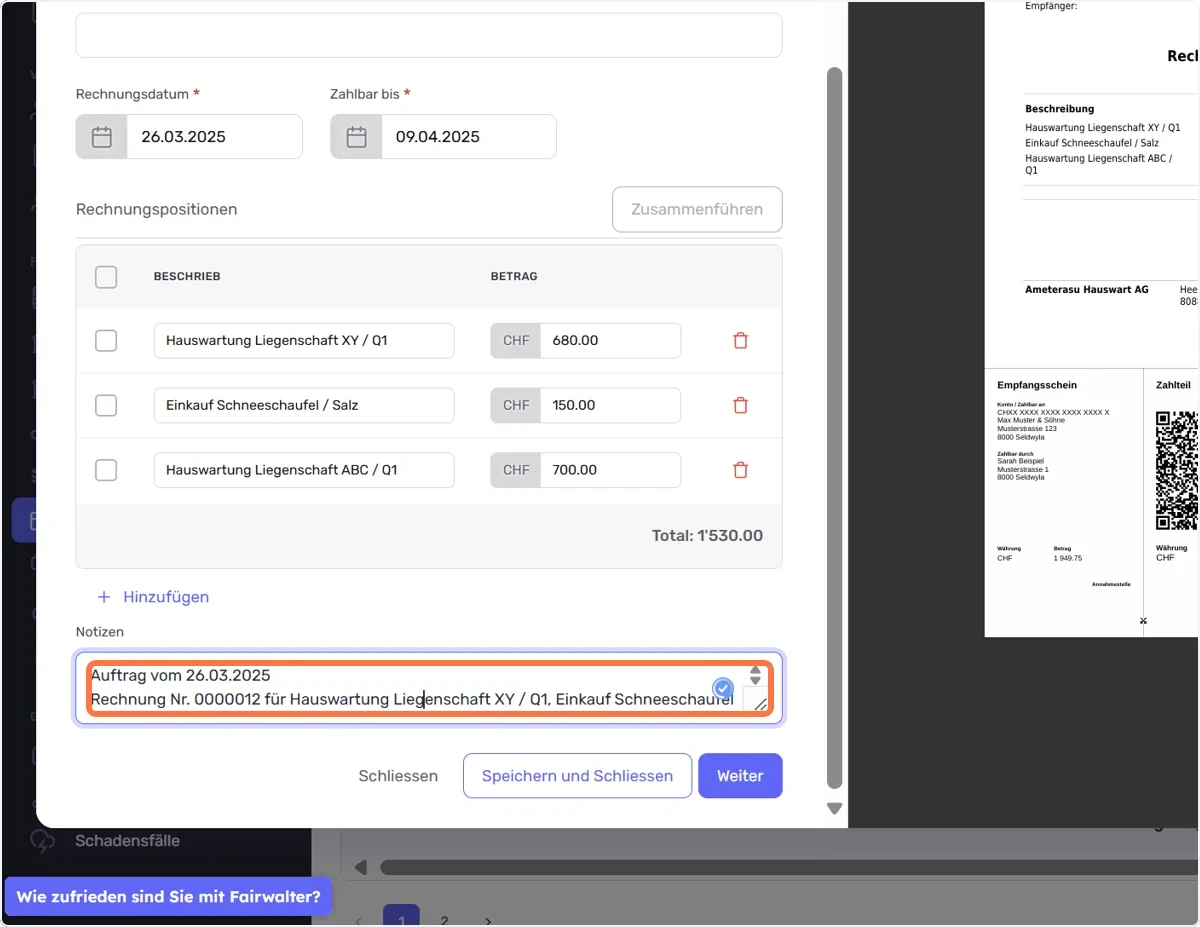Click the Total: 1'530.00 text
This screenshot has height=927, width=1200.
(707, 536)
